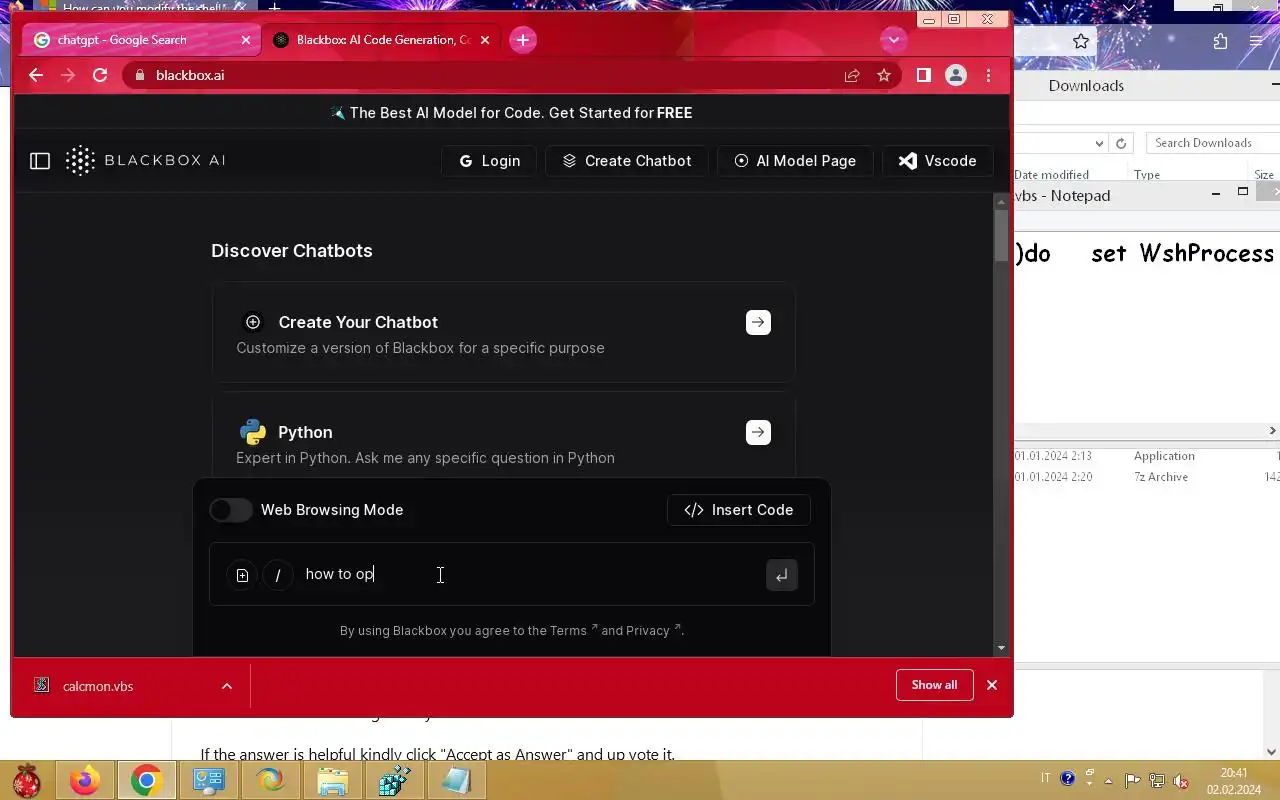Image resolution: width=1280 pixels, height=800 pixels.
Task: Click the share page icon in address bar
Action: [x=852, y=75]
